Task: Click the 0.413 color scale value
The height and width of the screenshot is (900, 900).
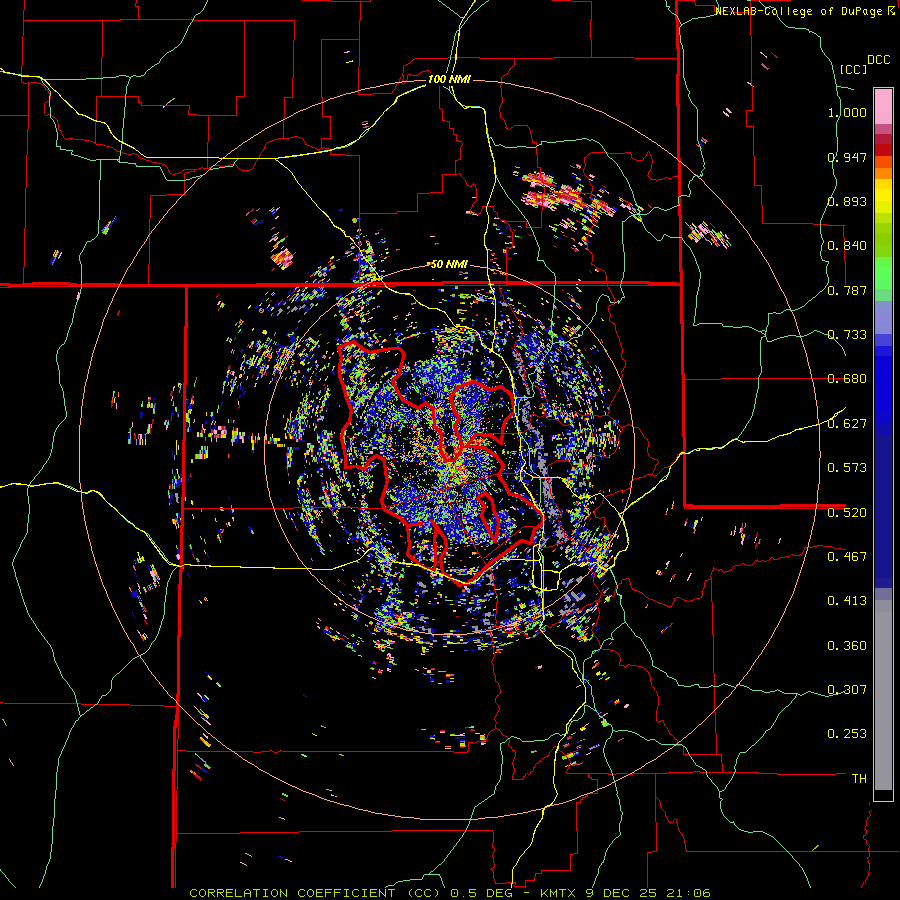Action: pos(847,601)
